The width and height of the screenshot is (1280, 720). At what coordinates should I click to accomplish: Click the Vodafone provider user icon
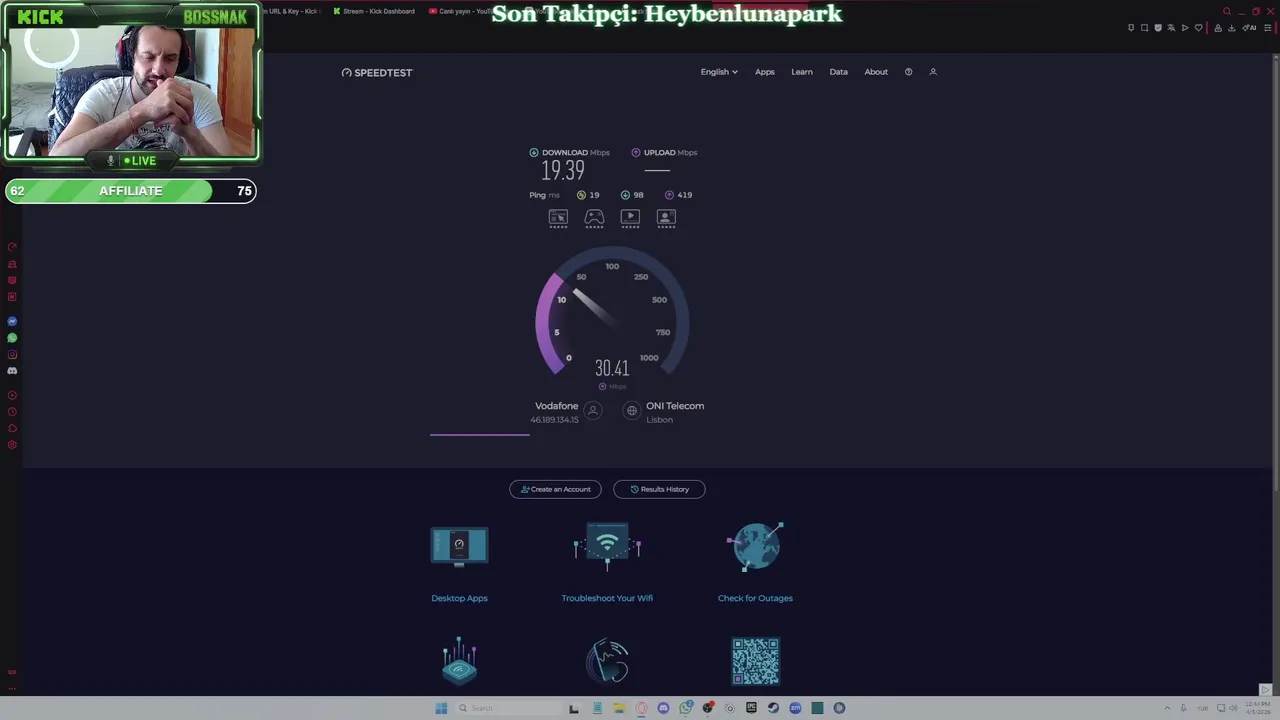(x=592, y=410)
